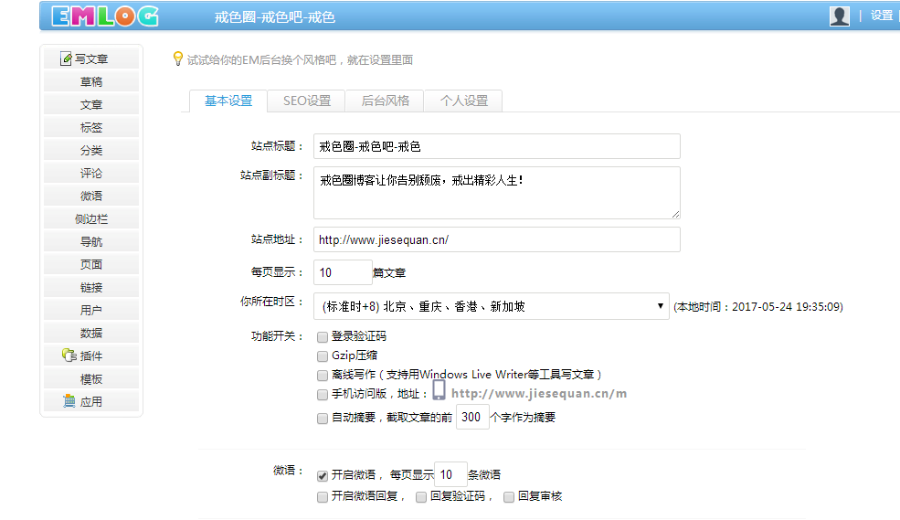
Task: Enable 手机访问版 checkbox
Action: pos(322,395)
